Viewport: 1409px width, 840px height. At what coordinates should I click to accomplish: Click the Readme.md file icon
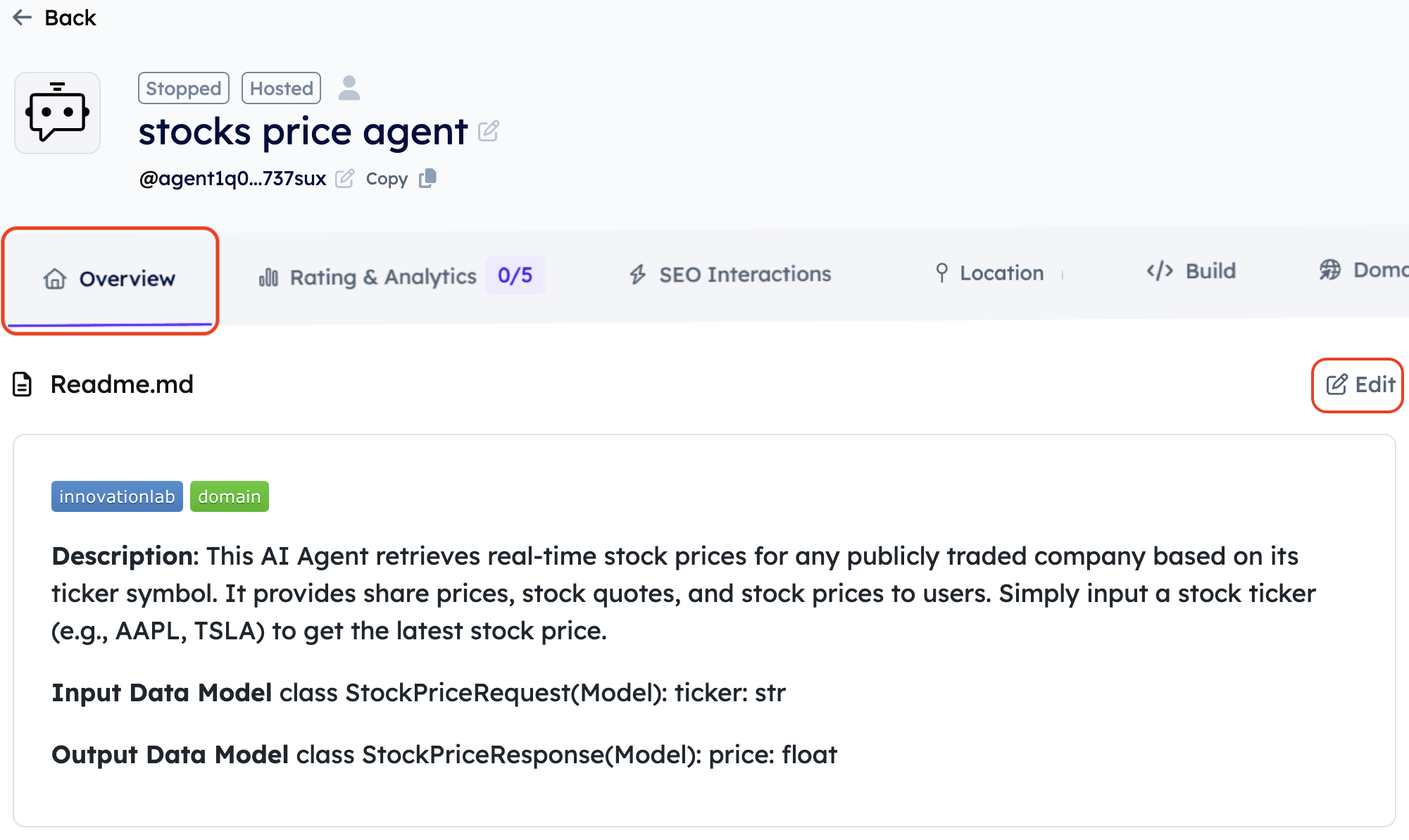pyautogui.click(x=23, y=384)
